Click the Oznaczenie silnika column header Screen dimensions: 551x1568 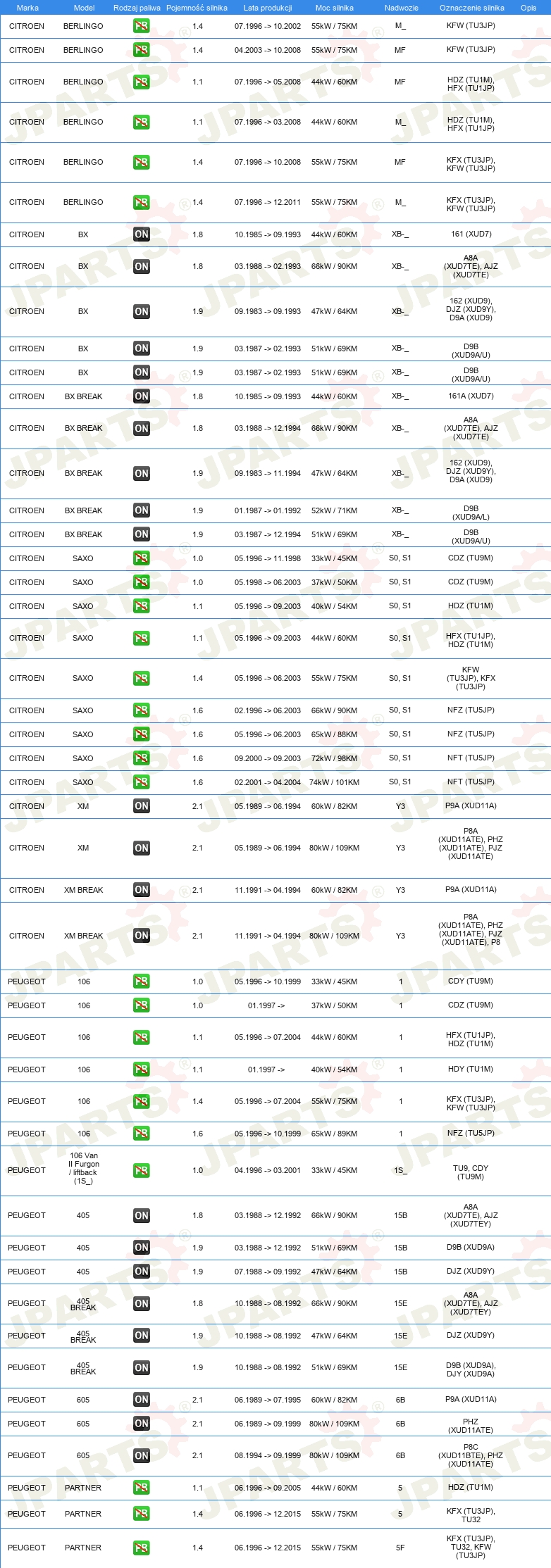tap(472, 8)
